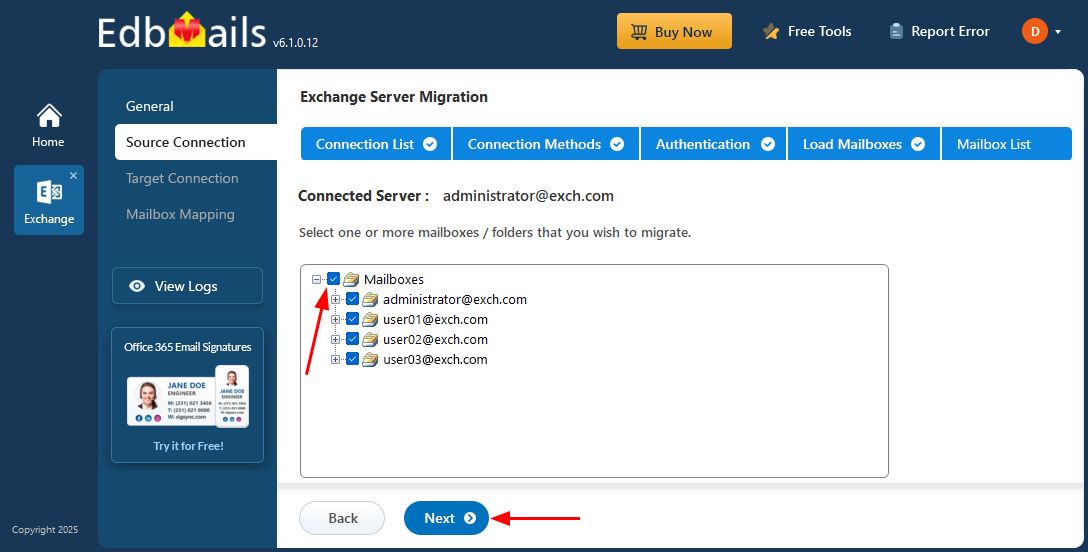Collapse the Mailboxes root node
1088x552 pixels.
click(316, 279)
